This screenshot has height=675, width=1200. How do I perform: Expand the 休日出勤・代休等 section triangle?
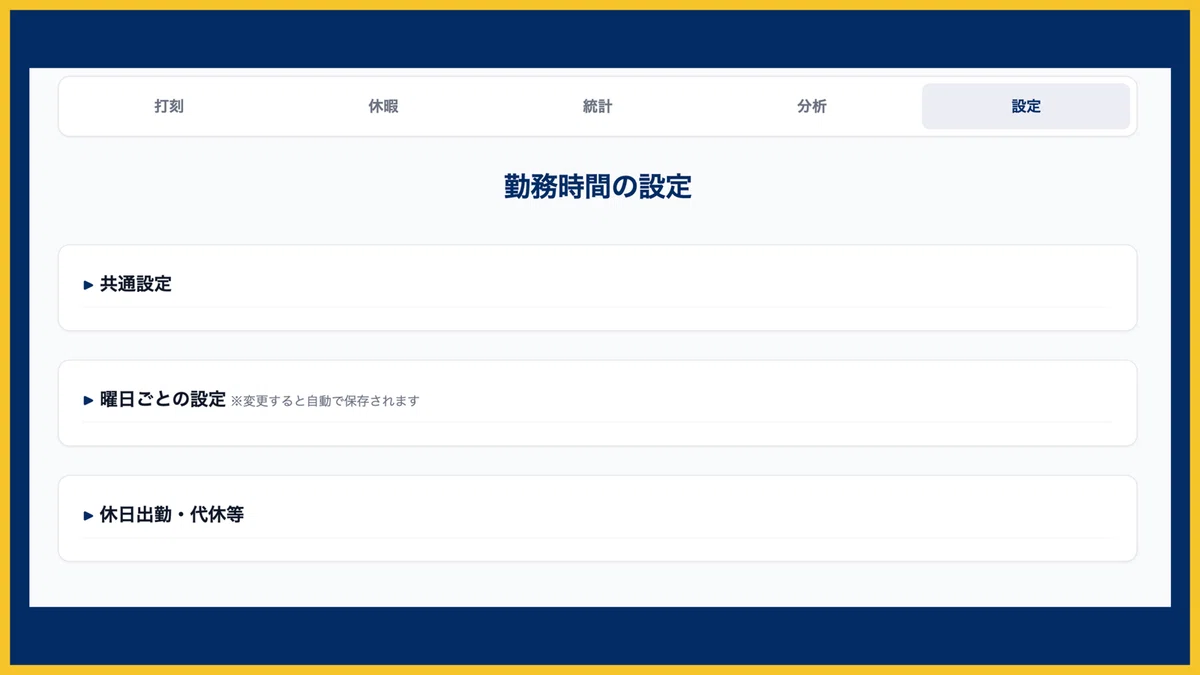click(88, 516)
